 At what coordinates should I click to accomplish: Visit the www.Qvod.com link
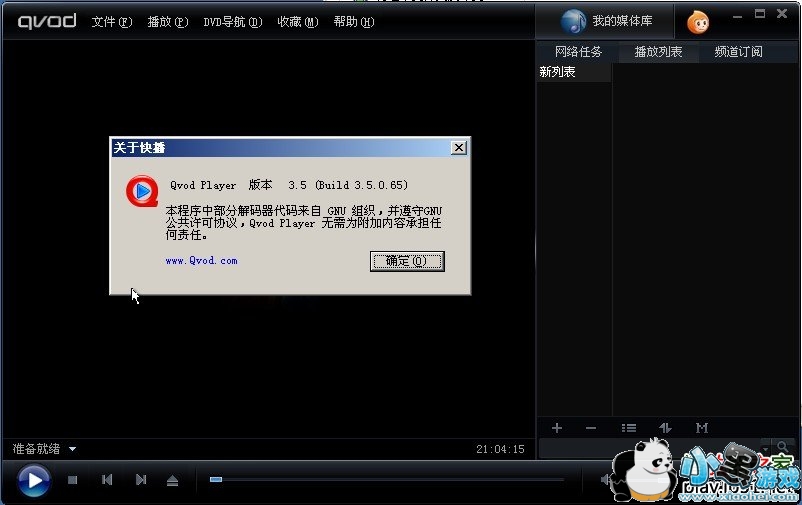click(202, 260)
